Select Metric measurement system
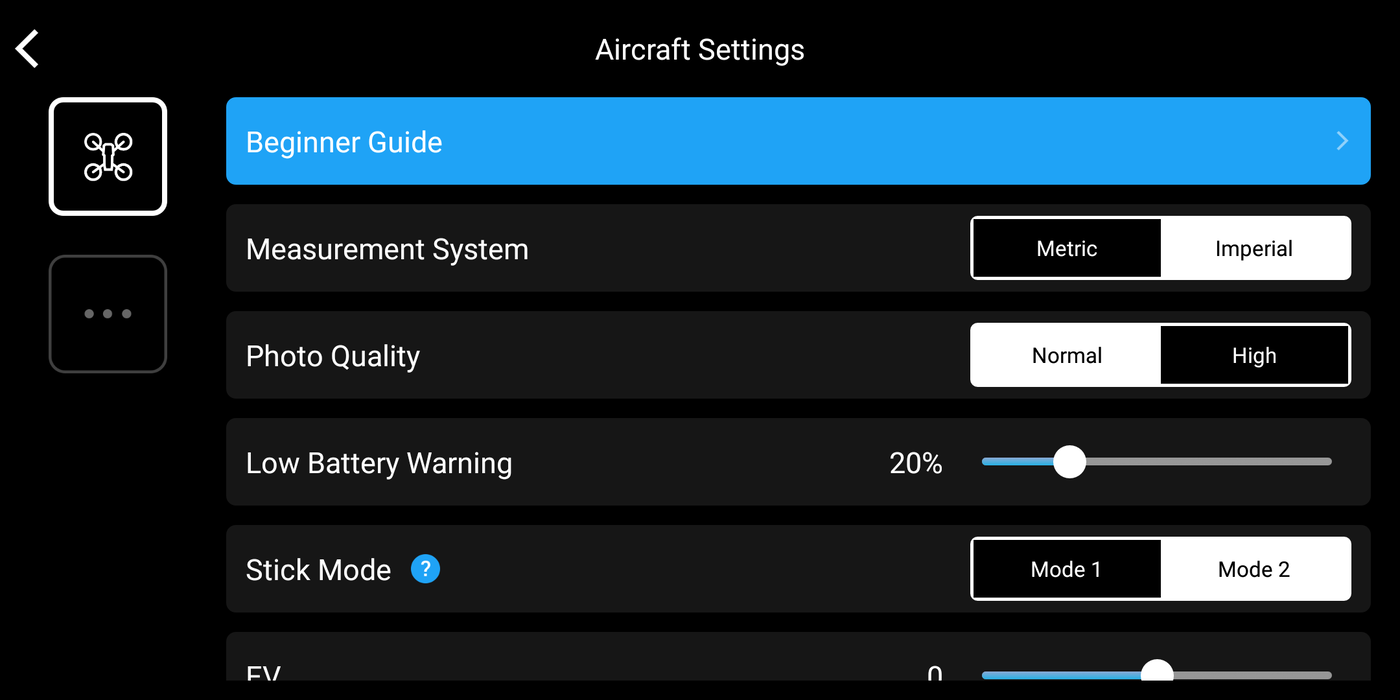Screen dimensions: 1400x700 tap(1066, 249)
